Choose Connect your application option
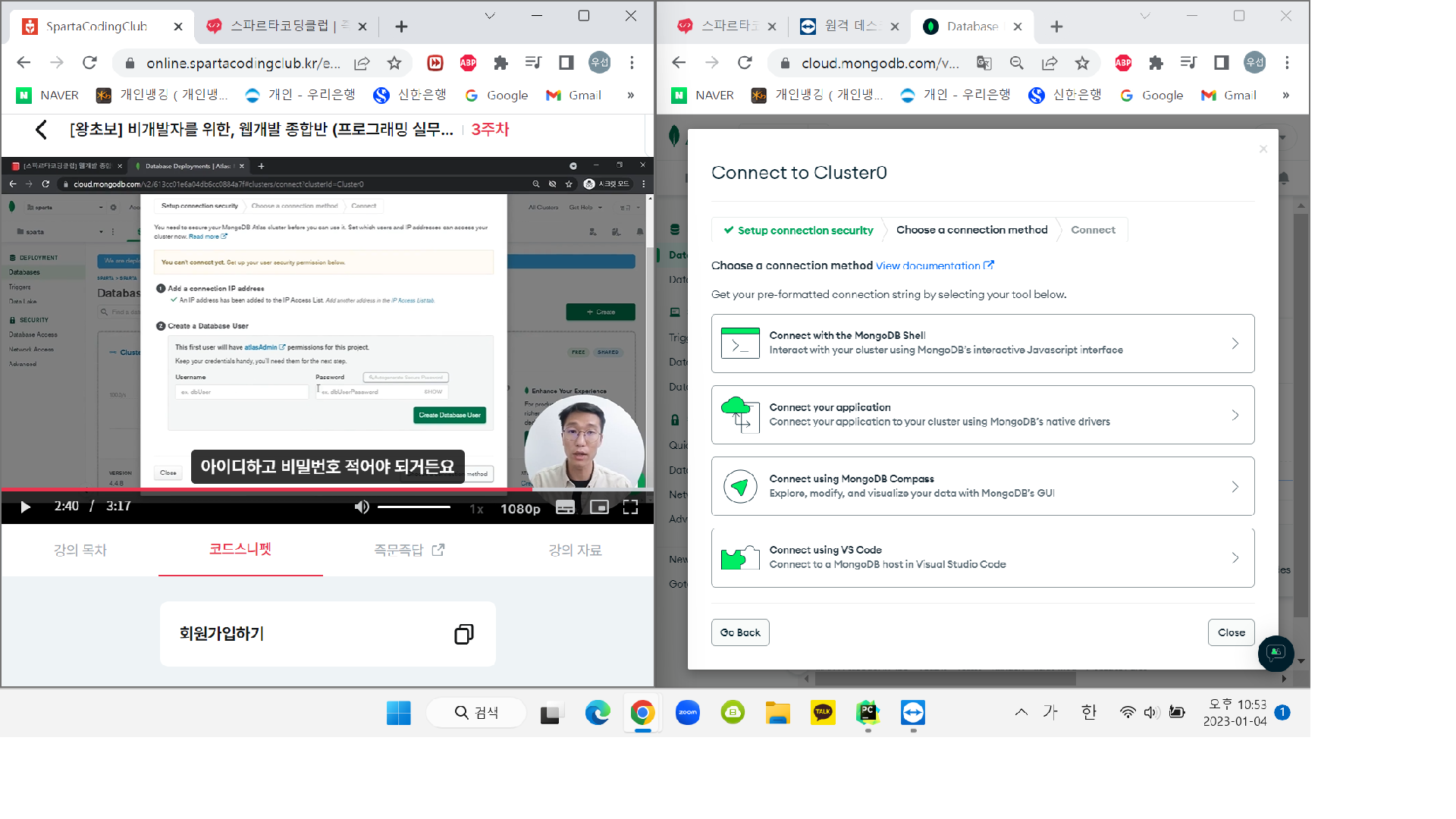 click(983, 415)
